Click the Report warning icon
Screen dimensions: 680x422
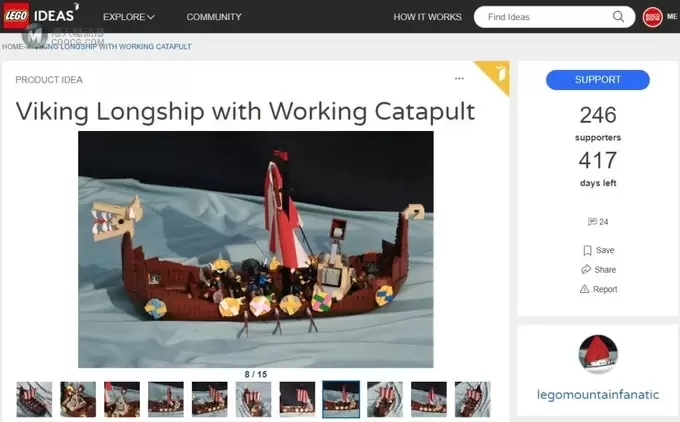pyautogui.click(x=586, y=289)
